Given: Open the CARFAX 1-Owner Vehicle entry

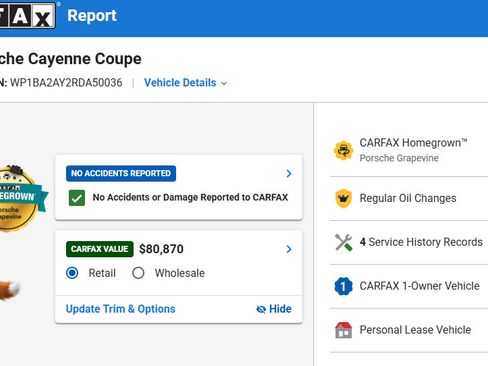Looking at the screenshot, I should coord(419,286).
